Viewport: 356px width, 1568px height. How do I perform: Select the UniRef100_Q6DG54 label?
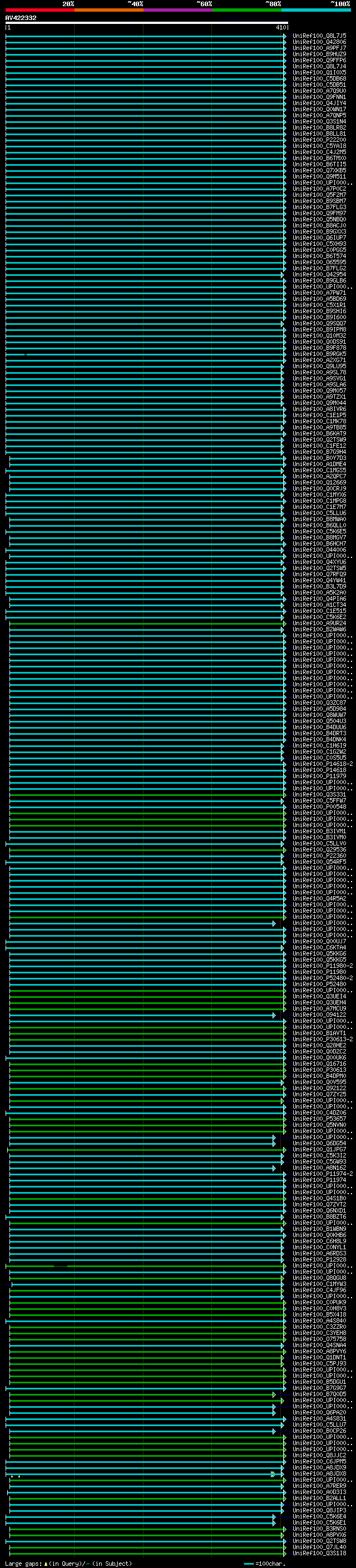(319, 1143)
